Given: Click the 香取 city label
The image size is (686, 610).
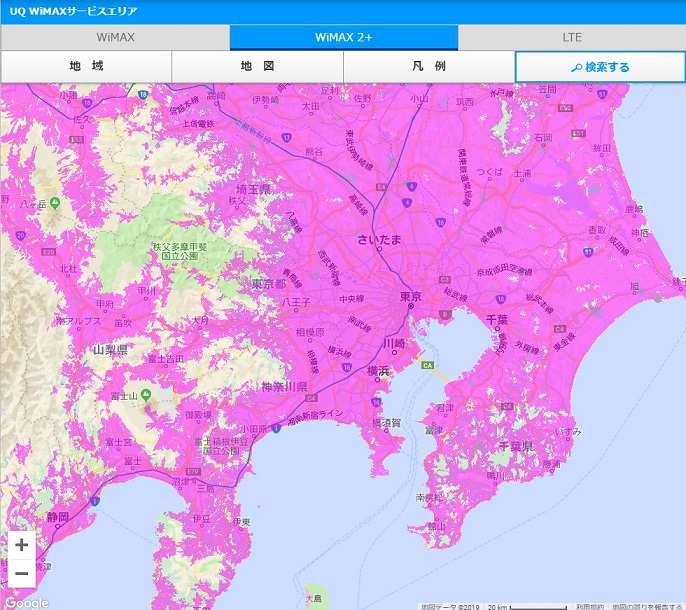Looking at the screenshot, I should tap(597, 230).
